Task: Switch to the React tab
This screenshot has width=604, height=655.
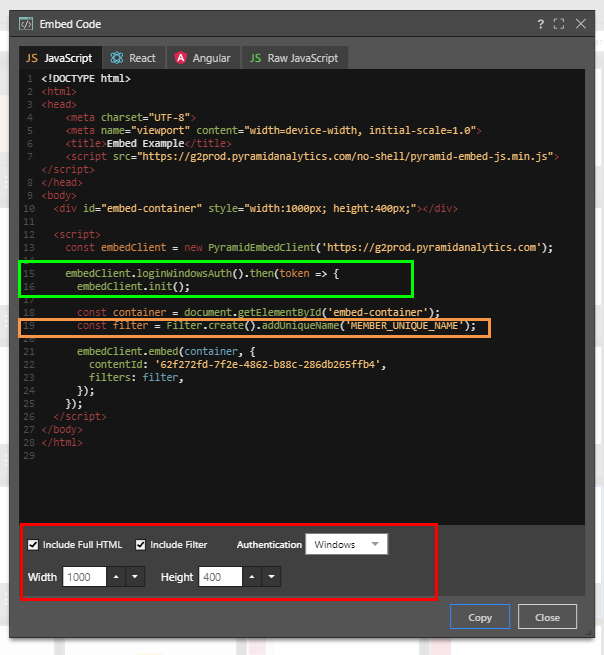Action: (134, 58)
